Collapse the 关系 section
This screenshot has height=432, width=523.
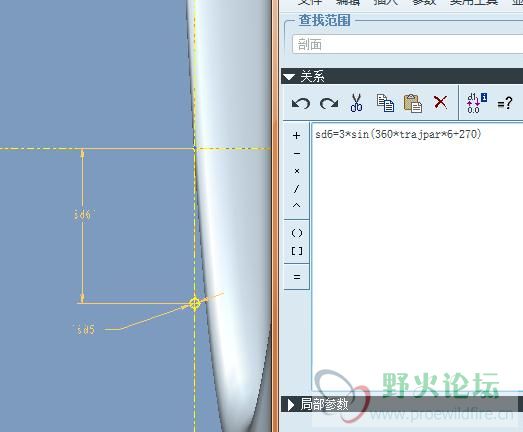pyautogui.click(x=289, y=77)
